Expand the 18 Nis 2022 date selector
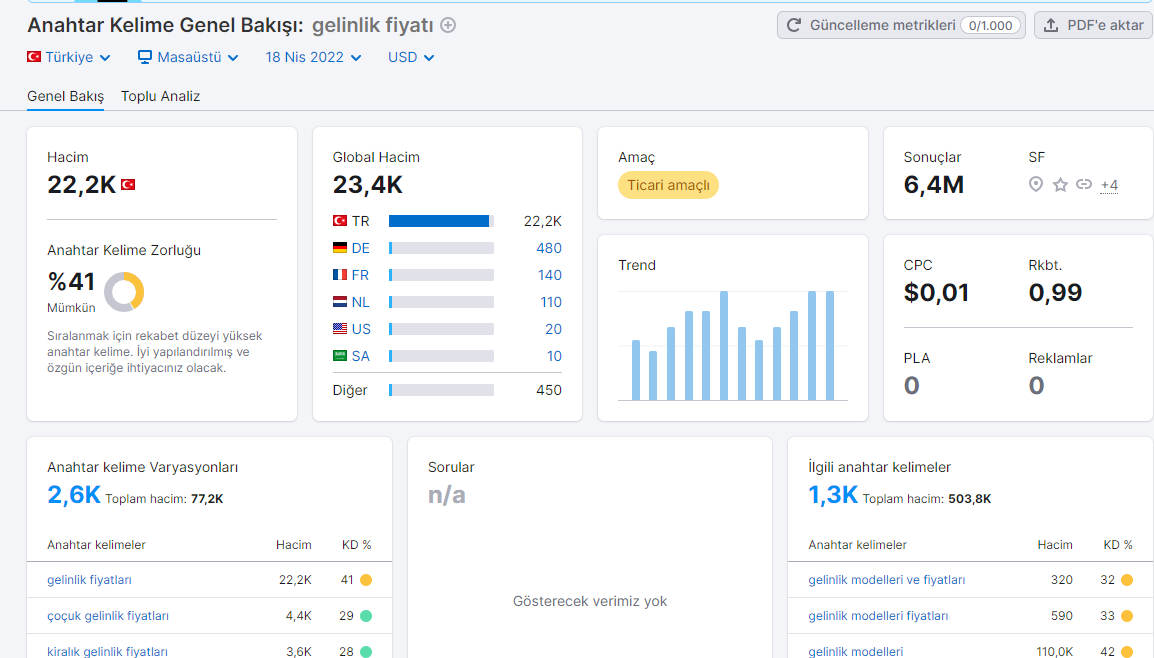The width and height of the screenshot is (1154, 658). point(314,57)
